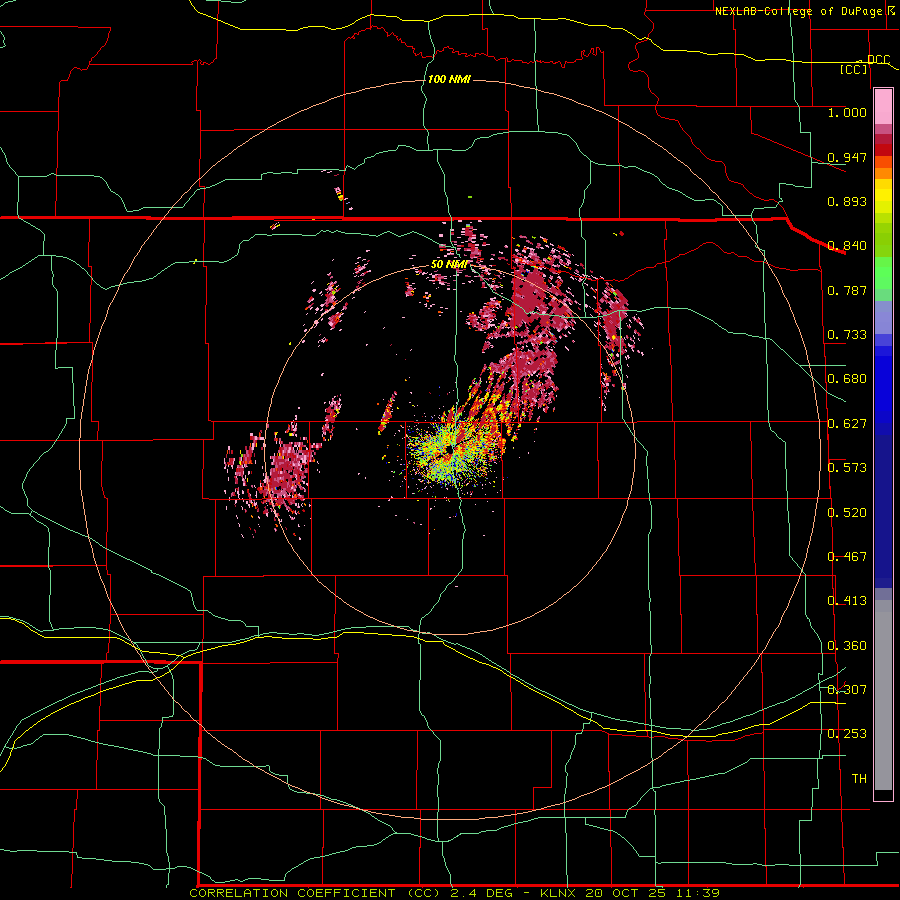Image resolution: width=900 pixels, height=900 pixels.
Task: Click the 0.680 scale value
Action: tap(847, 379)
